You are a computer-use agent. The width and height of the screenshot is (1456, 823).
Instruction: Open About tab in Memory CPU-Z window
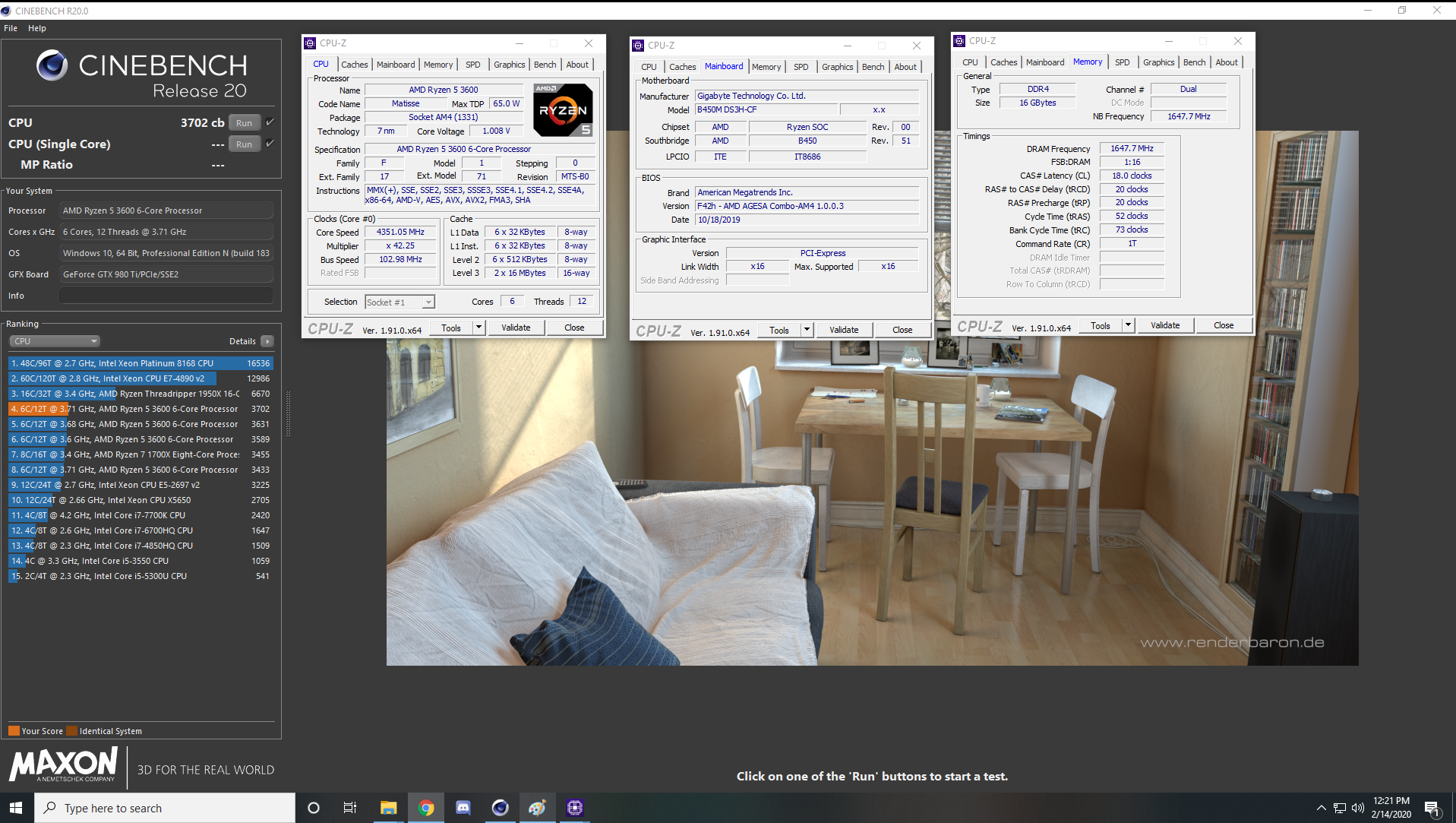point(1226,62)
